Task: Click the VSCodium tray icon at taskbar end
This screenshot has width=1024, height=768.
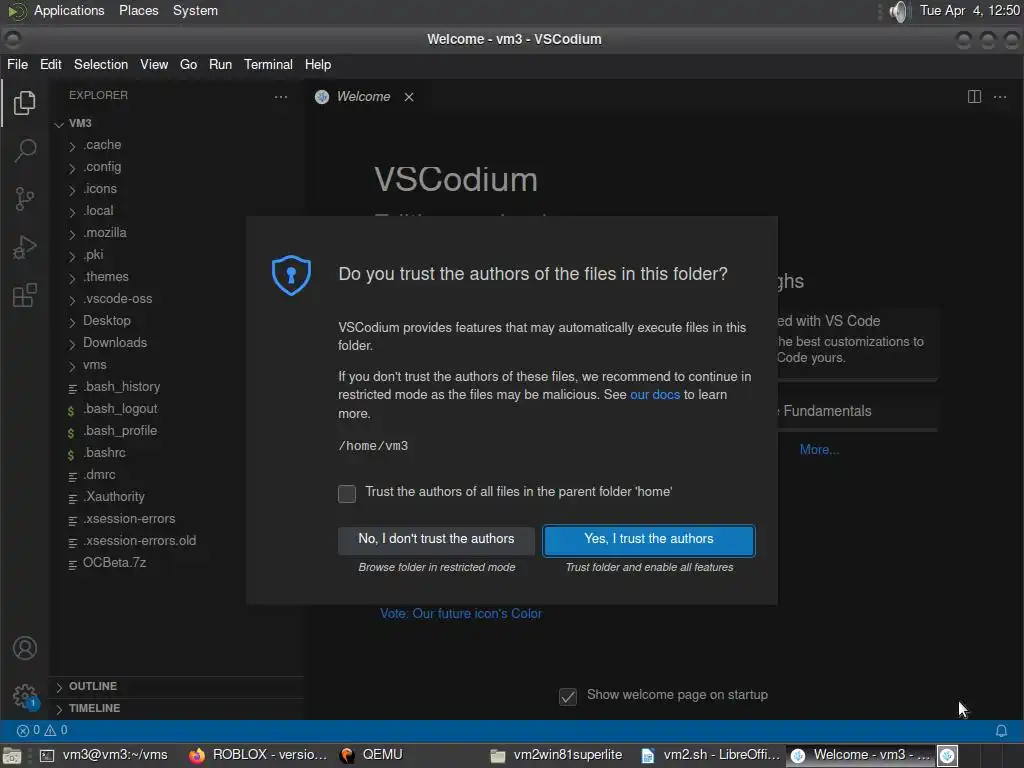Action: pos(948,756)
